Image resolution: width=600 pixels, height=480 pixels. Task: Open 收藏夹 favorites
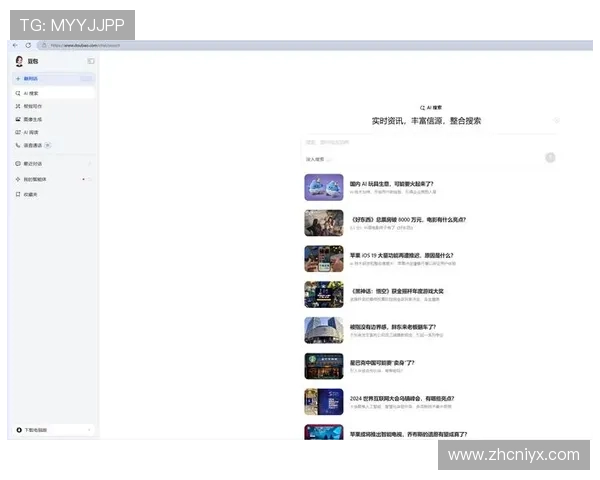tap(31, 194)
